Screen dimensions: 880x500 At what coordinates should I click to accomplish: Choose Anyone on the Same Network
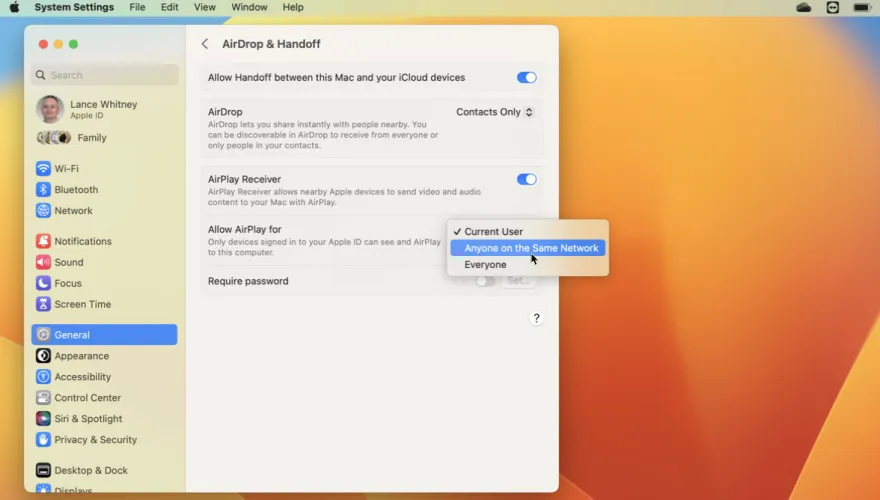(530, 248)
